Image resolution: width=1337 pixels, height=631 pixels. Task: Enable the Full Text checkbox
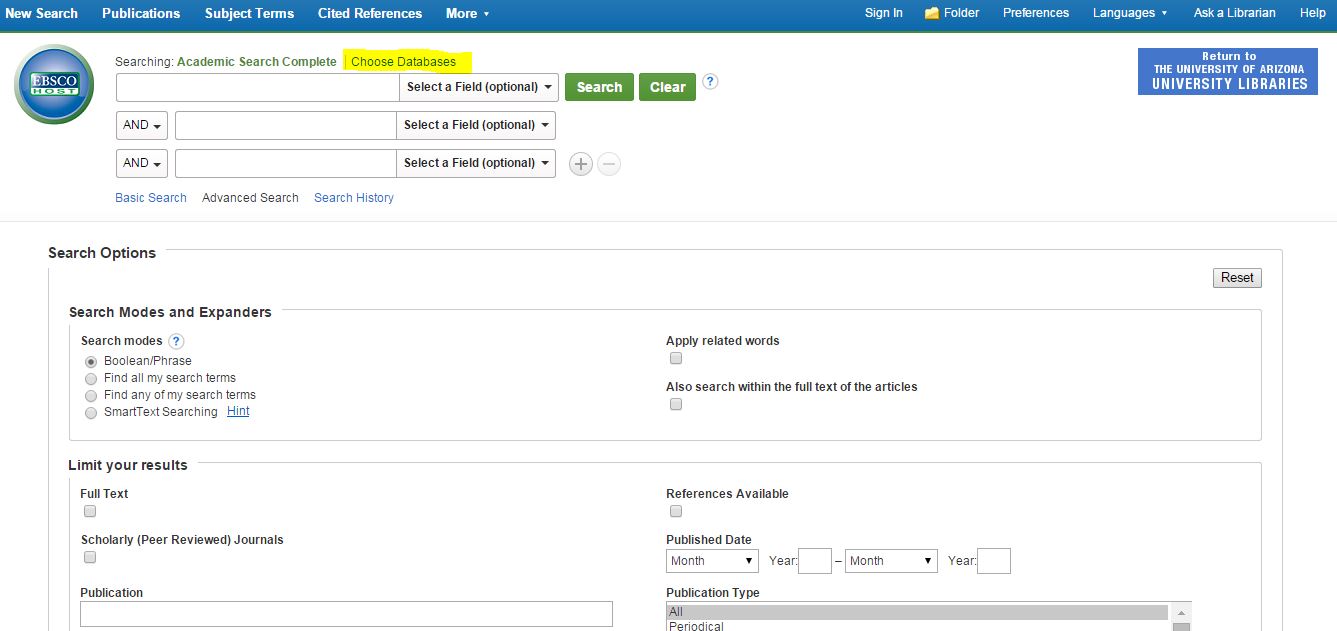click(x=90, y=511)
